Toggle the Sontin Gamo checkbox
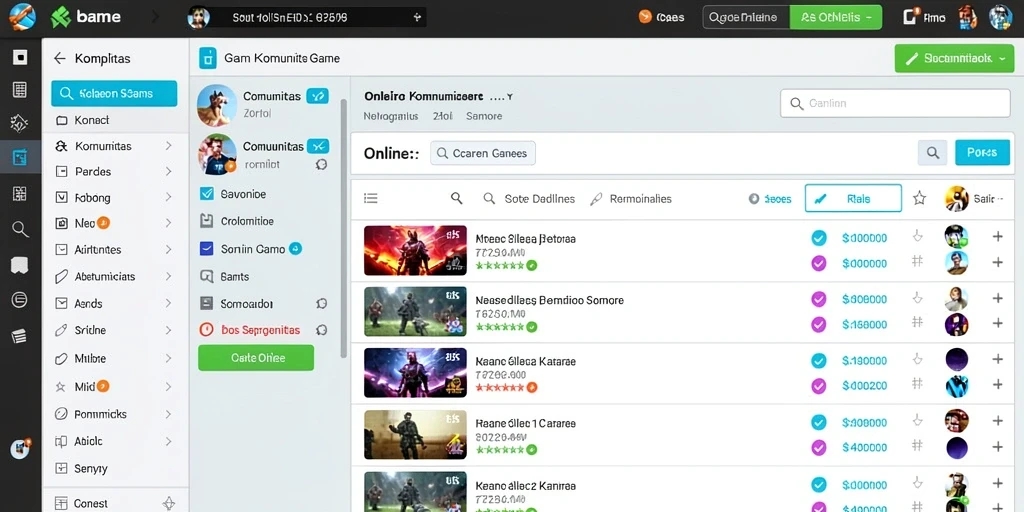1024x512 pixels. click(x=206, y=249)
